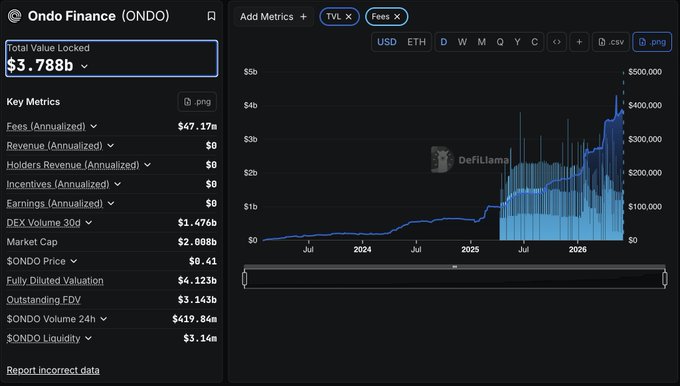Screen dimensions: 680x386
Task: Click the top grip of the range slider
Action: (454, 267)
